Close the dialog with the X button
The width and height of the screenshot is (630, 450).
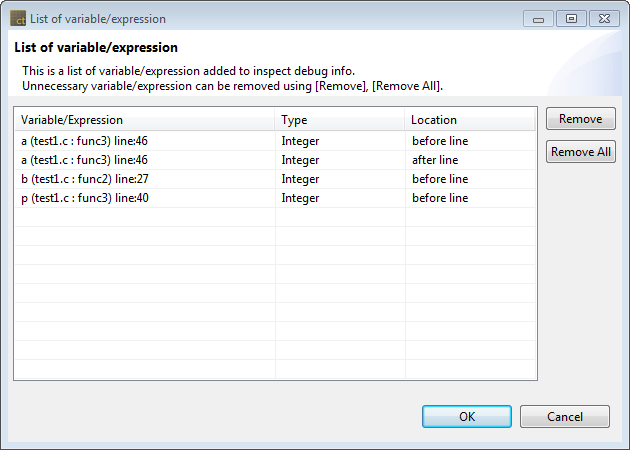pyautogui.click(x=603, y=18)
